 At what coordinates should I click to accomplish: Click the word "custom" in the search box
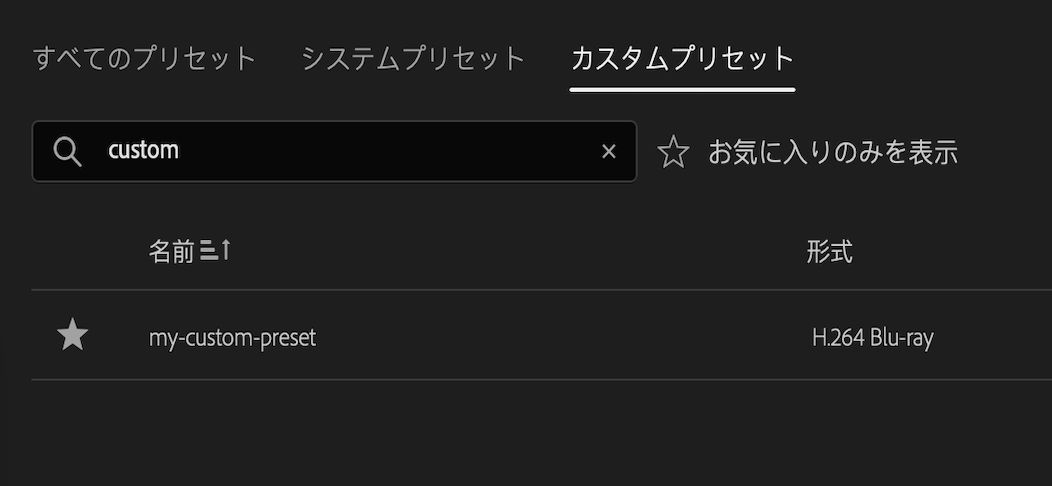pyautogui.click(x=143, y=151)
